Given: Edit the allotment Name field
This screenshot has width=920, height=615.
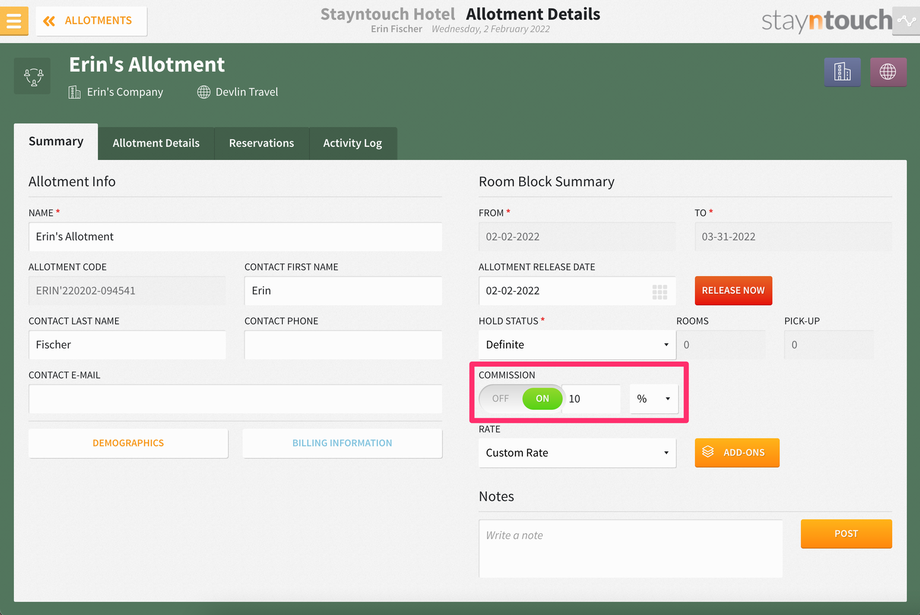Looking at the screenshot, I should coord(235,236).
